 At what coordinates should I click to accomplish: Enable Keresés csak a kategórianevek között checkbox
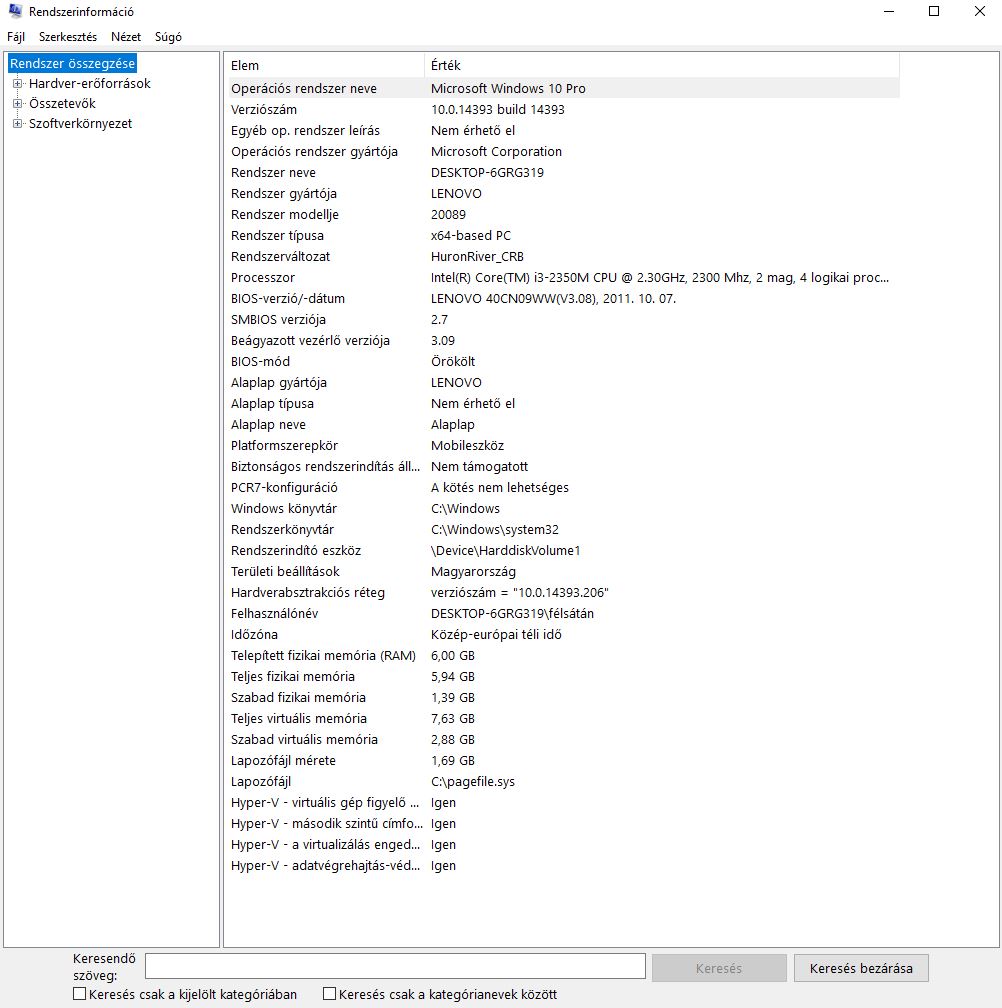(x=329, y=994)
